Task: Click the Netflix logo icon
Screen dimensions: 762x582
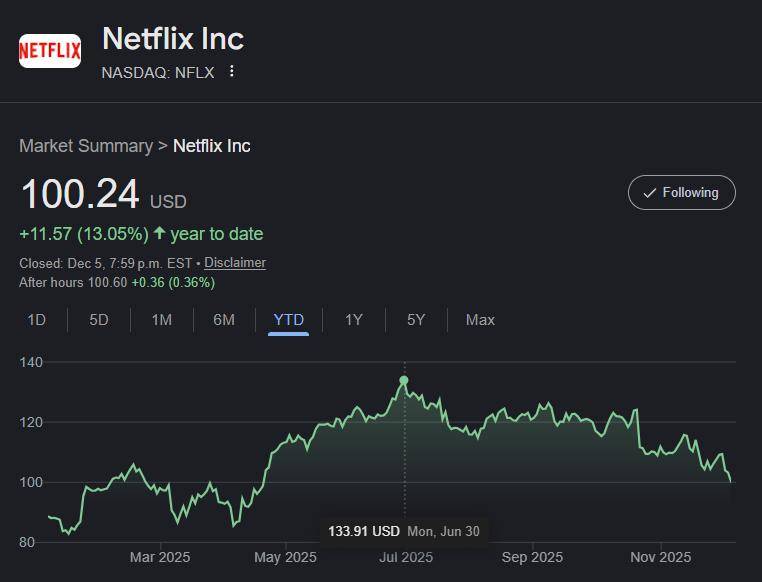Action: (50, 50)
